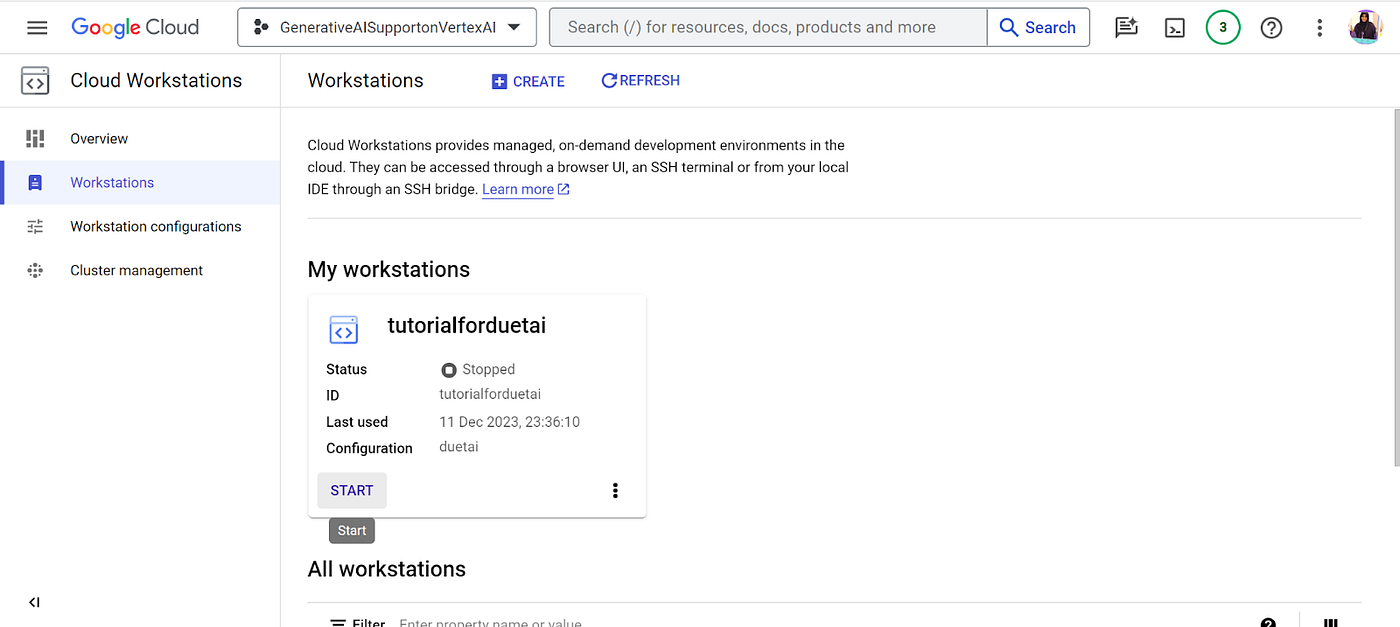The height and width of the screenshot is (627, 1400).
Task: Click CREATE workstation button
Action: [x=528, y=81]
